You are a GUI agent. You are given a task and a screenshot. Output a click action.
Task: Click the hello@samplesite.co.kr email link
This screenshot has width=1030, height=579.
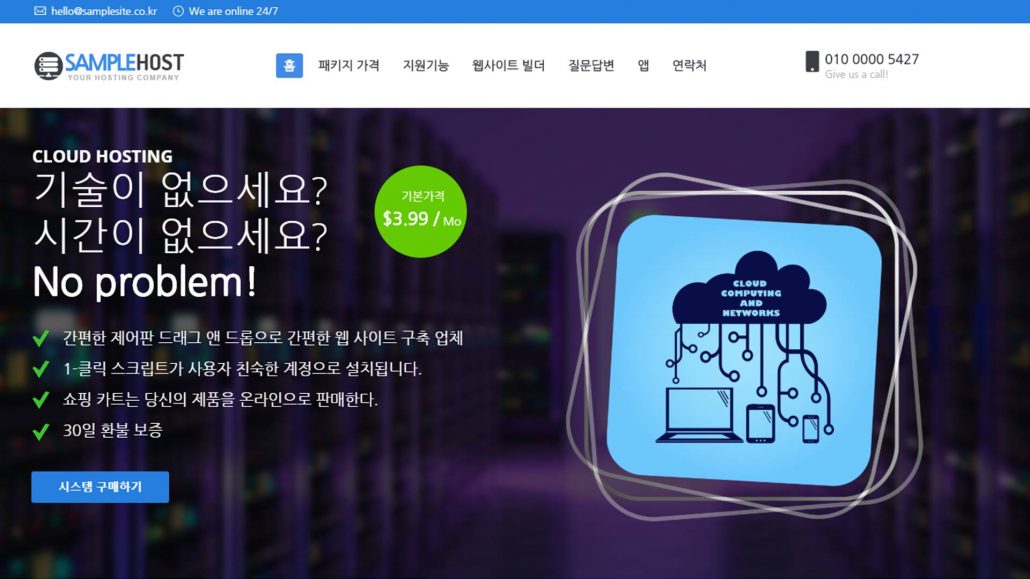click(x=104, y=11)
